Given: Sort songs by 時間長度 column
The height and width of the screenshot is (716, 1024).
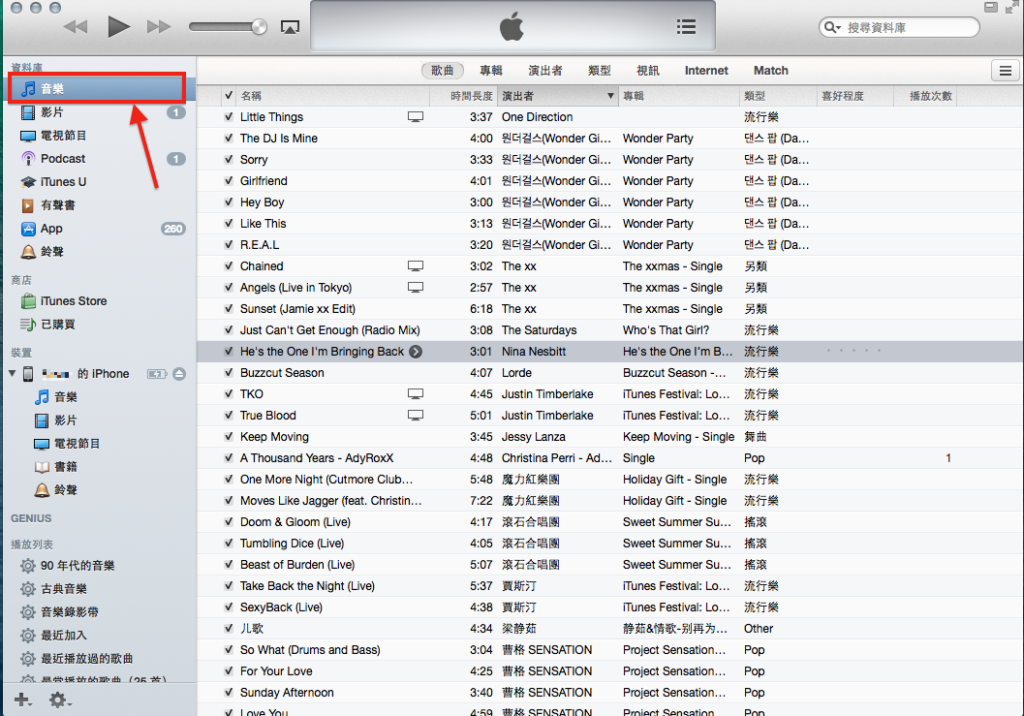Looking at the screenshot, I should pyautogui.click(x=463, y=96).
